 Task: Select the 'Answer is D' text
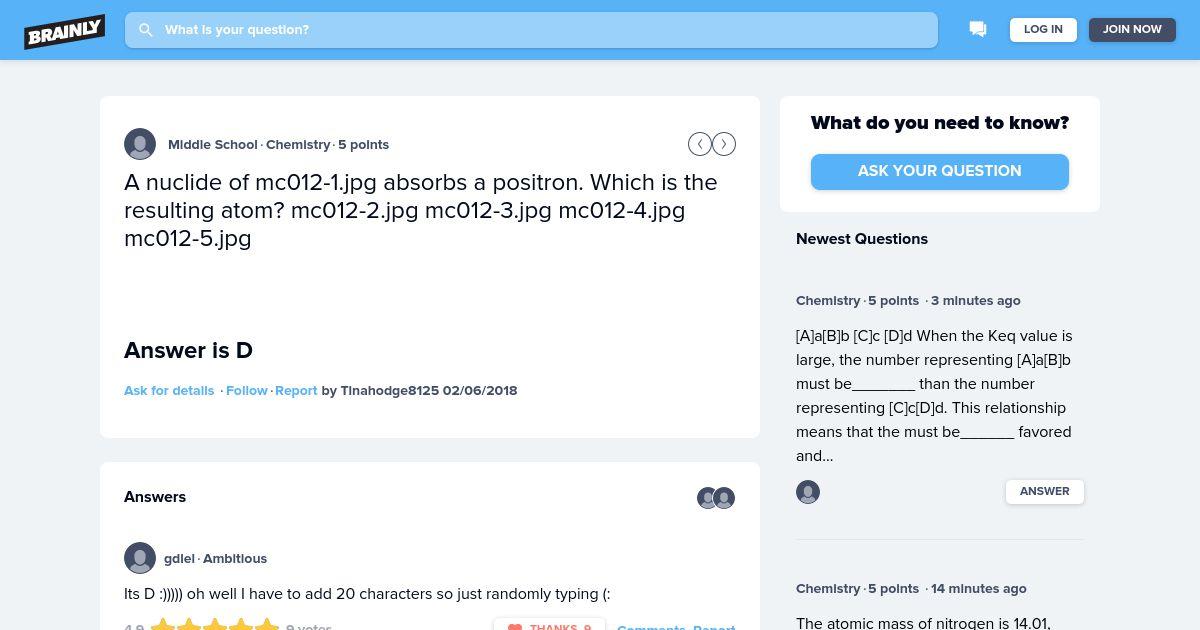click(188, 351)
